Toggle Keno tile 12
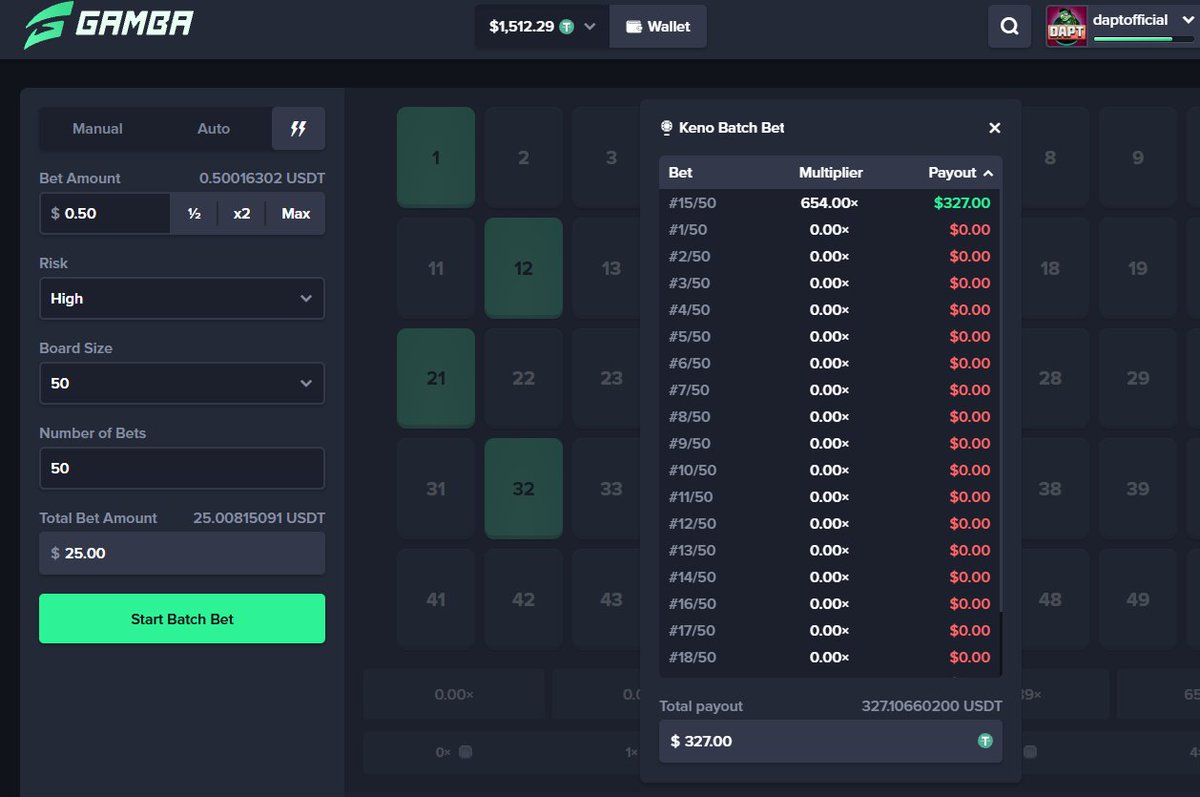Viewport: 1200px width, 797px height. click(524, 268)
